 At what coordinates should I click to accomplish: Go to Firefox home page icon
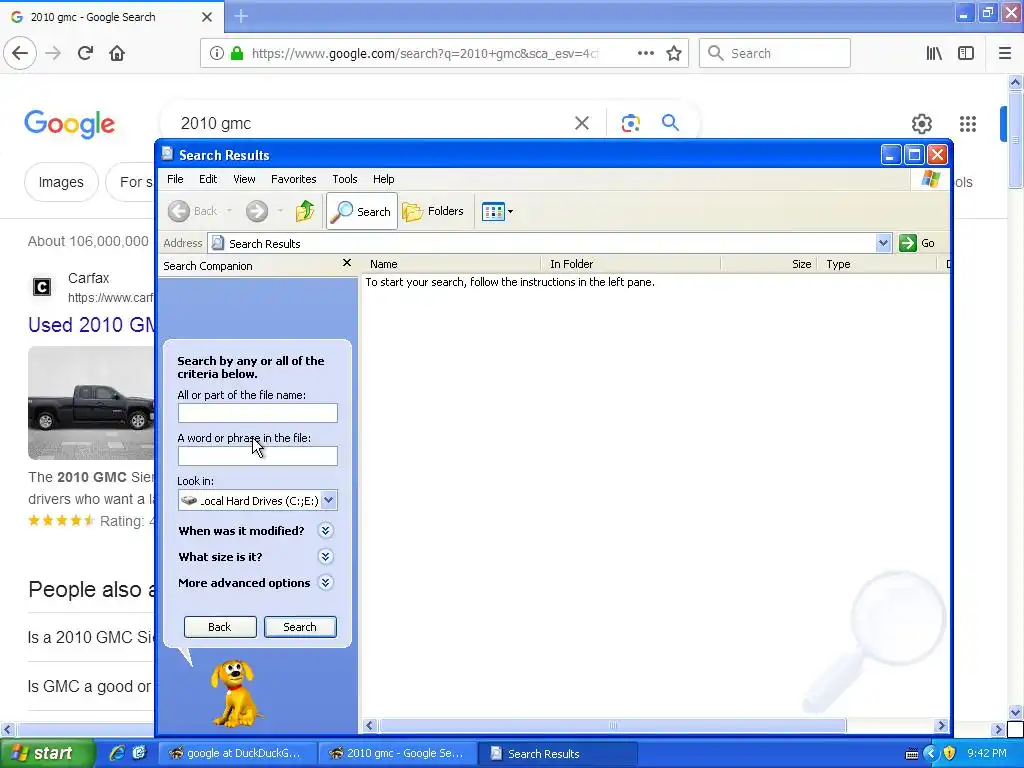tap(117, 53)
